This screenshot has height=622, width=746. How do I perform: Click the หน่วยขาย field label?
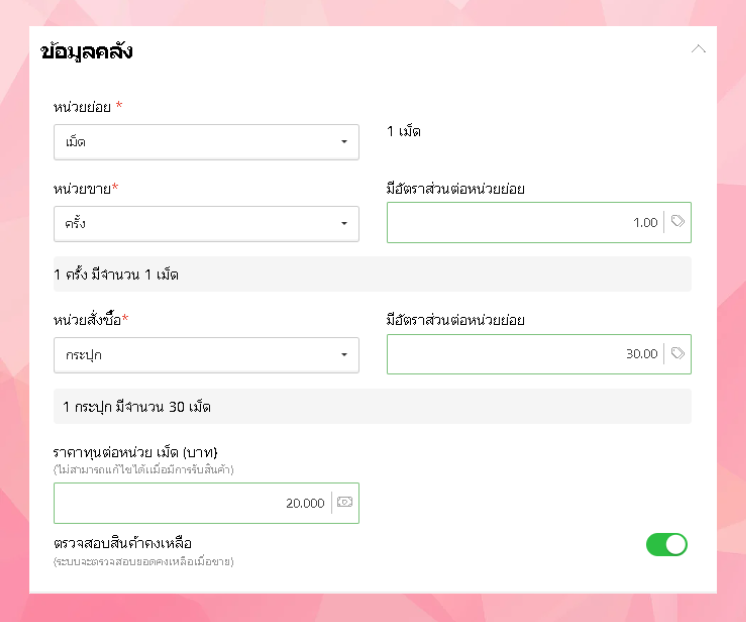tap(84, 188)
